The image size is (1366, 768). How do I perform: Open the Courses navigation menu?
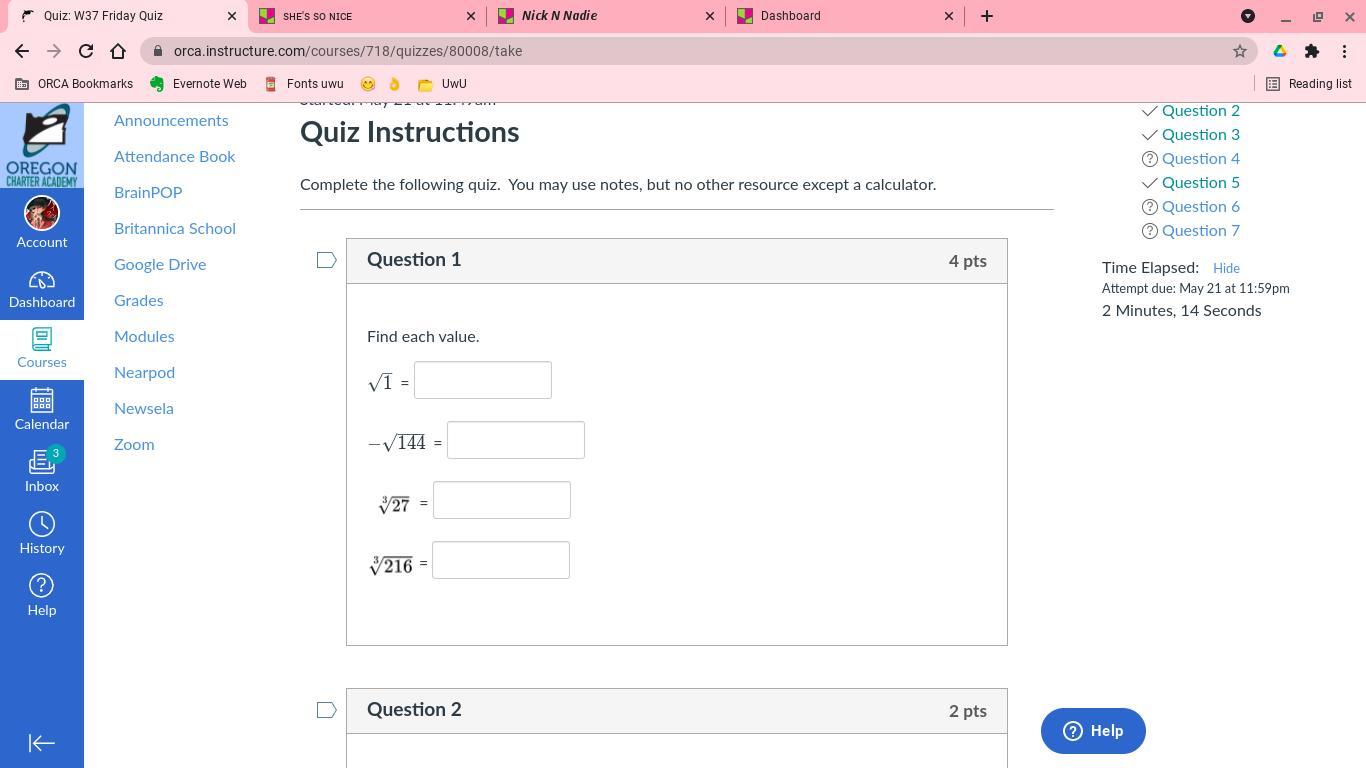click(42, 348)
